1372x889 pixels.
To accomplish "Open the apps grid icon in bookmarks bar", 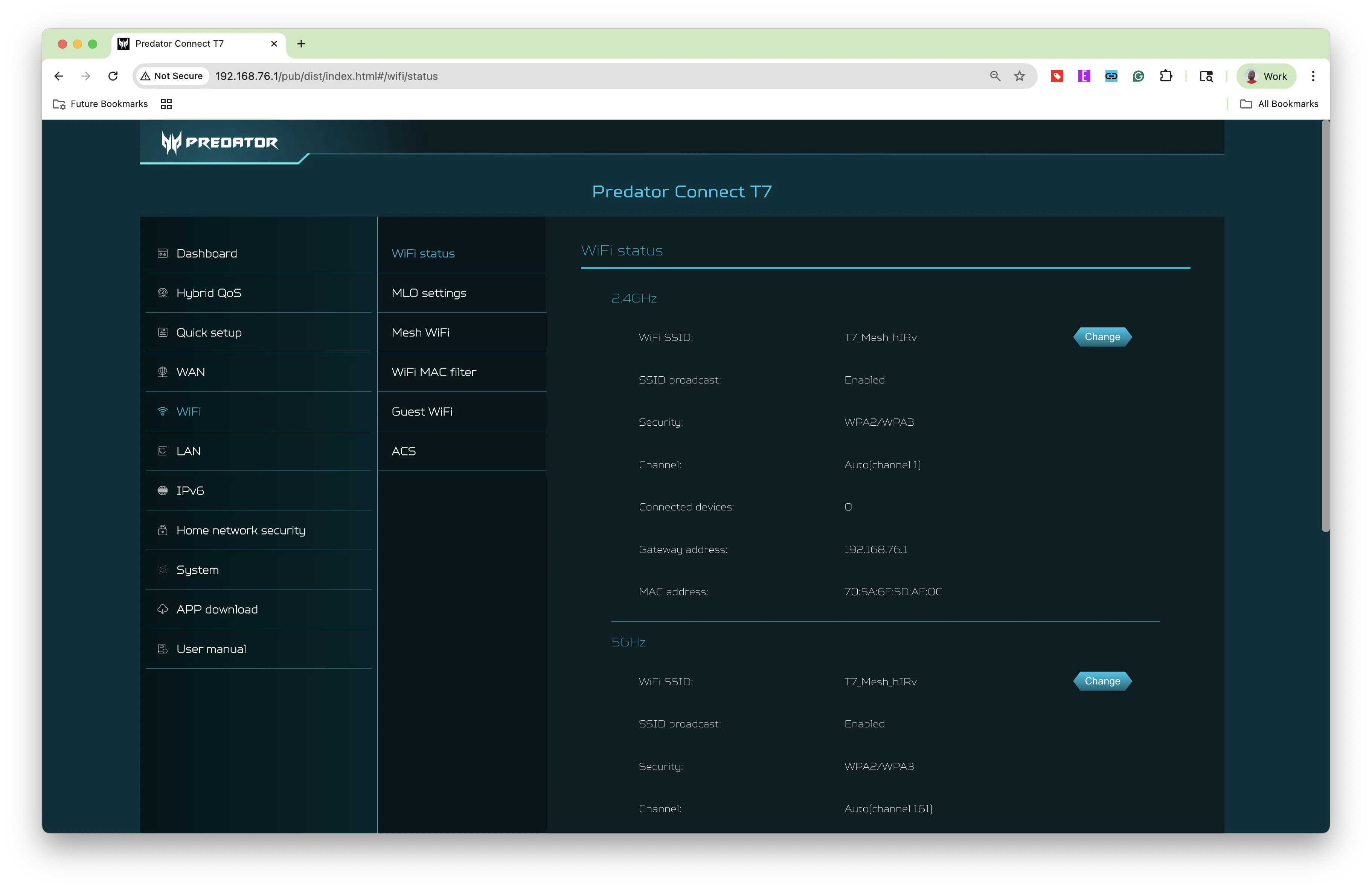I will [166, 104].
